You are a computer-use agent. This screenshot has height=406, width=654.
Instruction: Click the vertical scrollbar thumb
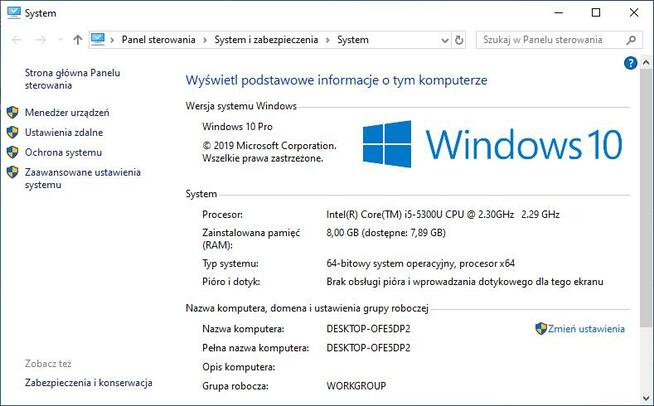[x=646, y=198]
